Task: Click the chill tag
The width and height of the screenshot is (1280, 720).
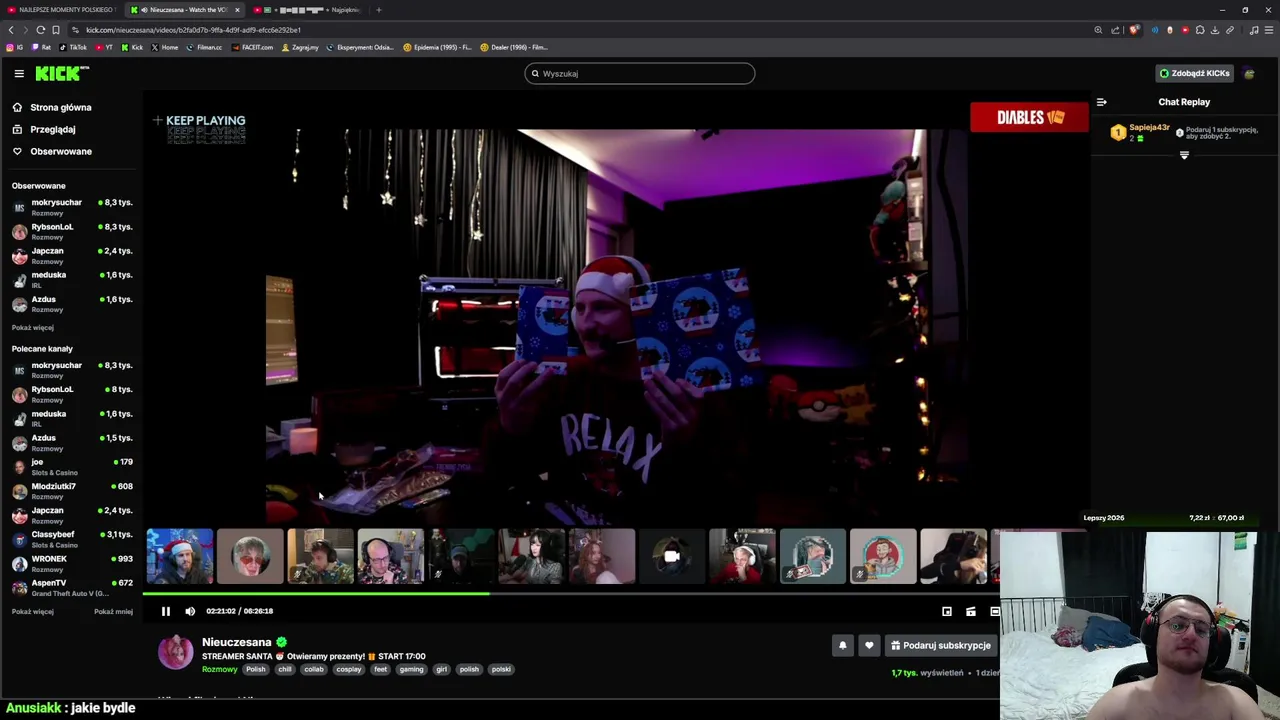Action: [x=285, y=669]
